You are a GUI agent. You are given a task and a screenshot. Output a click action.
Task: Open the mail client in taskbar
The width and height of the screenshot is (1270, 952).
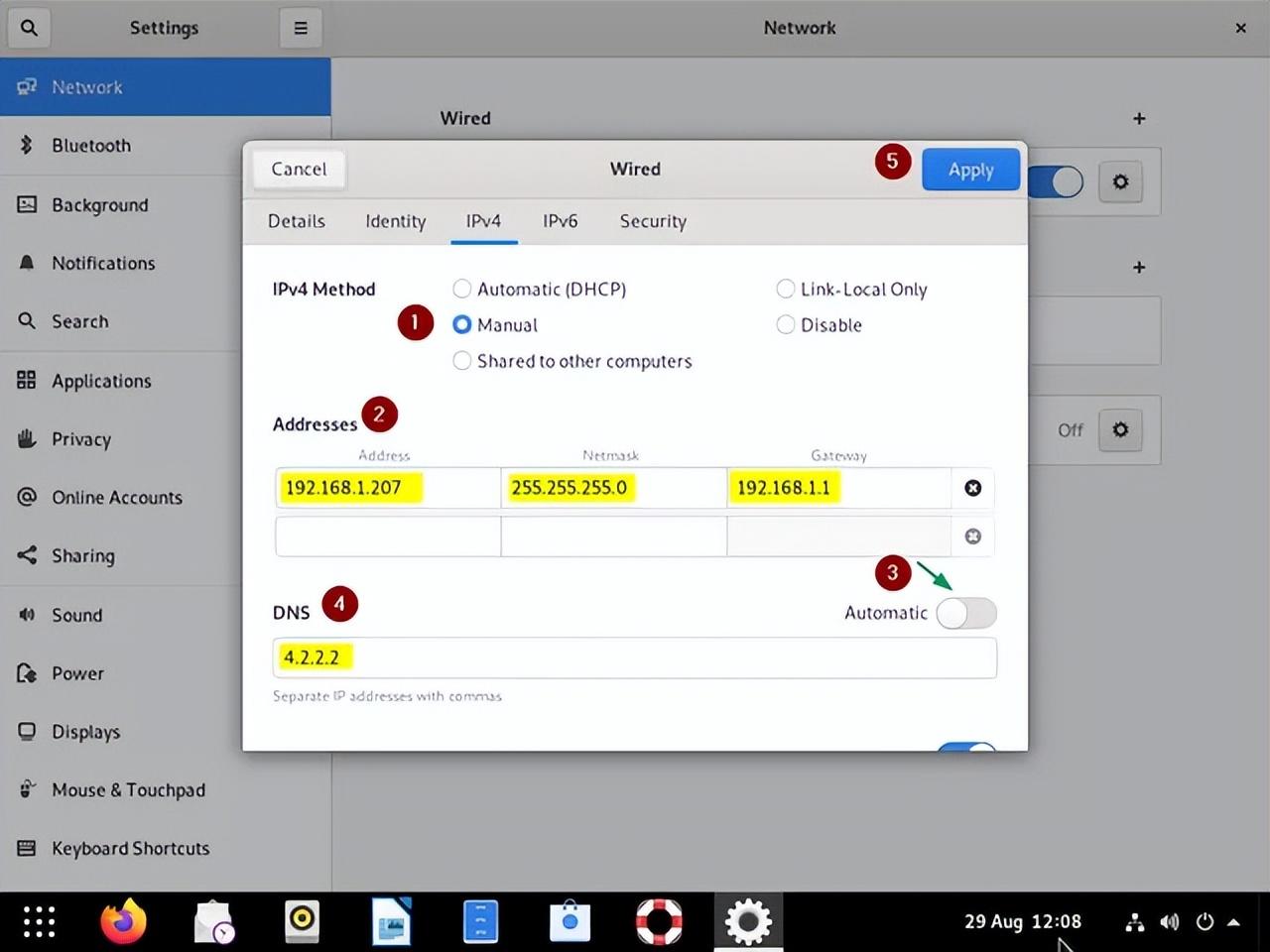click(x=213, y=921)
